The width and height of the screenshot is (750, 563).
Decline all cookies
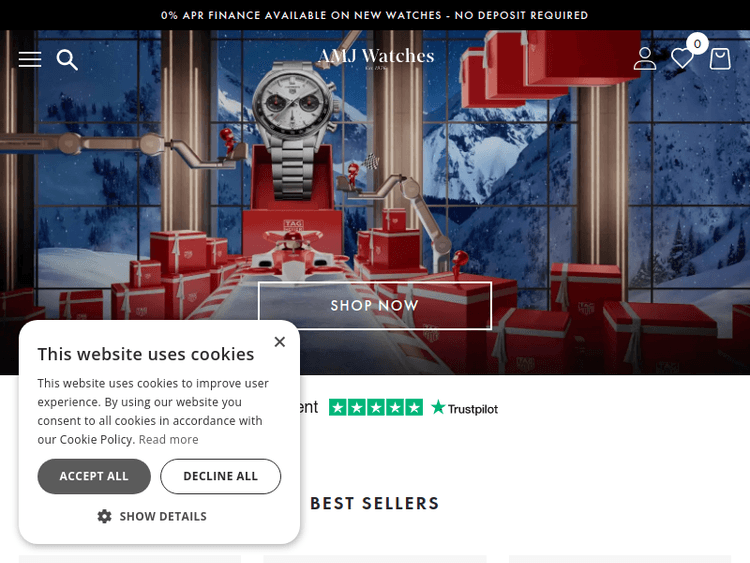(x=221, y=476)
